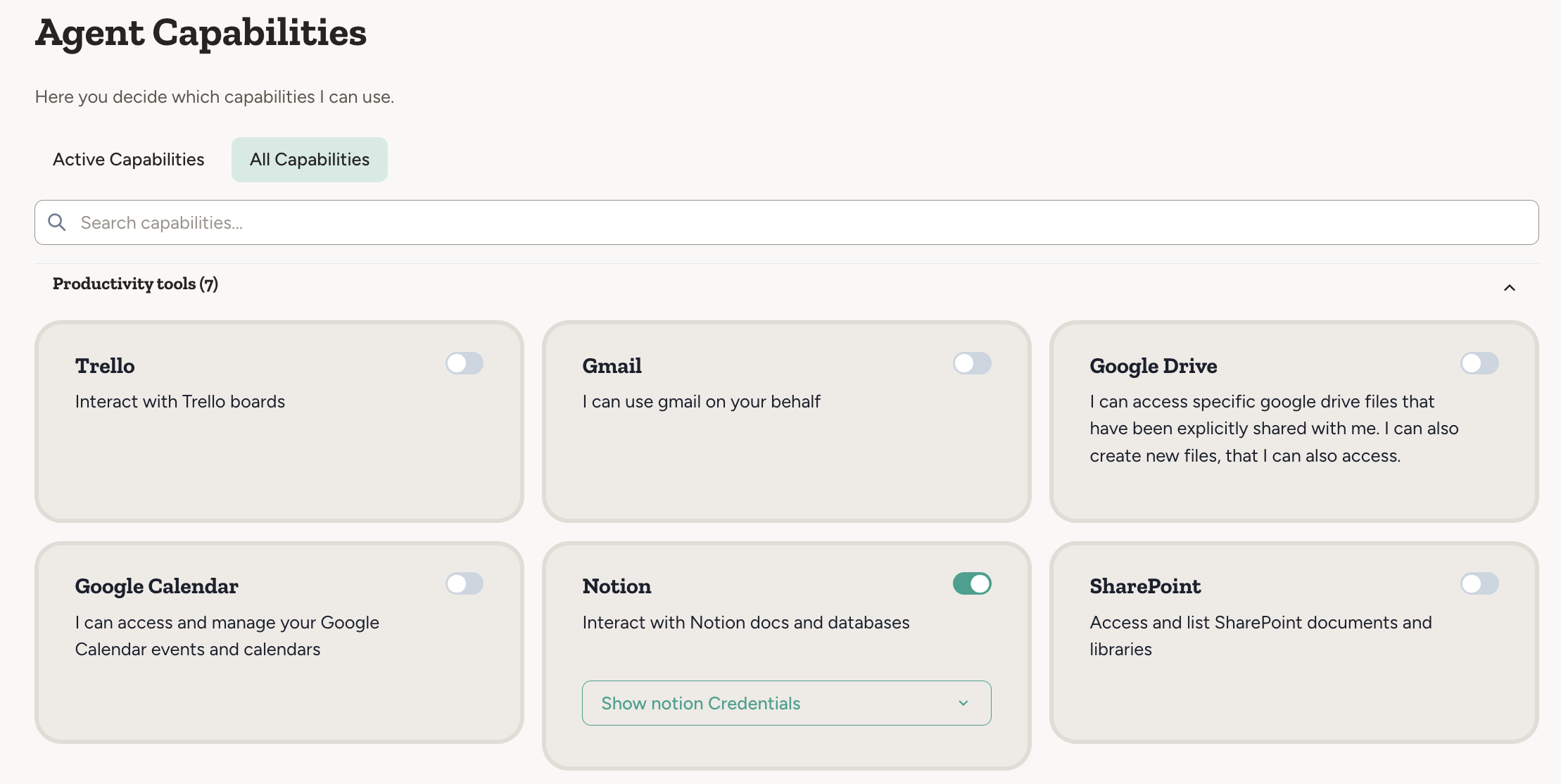This screenshot has width=1561, height=784.
Task: Click the Agent Capabilities page title
Action: point(201,32)
